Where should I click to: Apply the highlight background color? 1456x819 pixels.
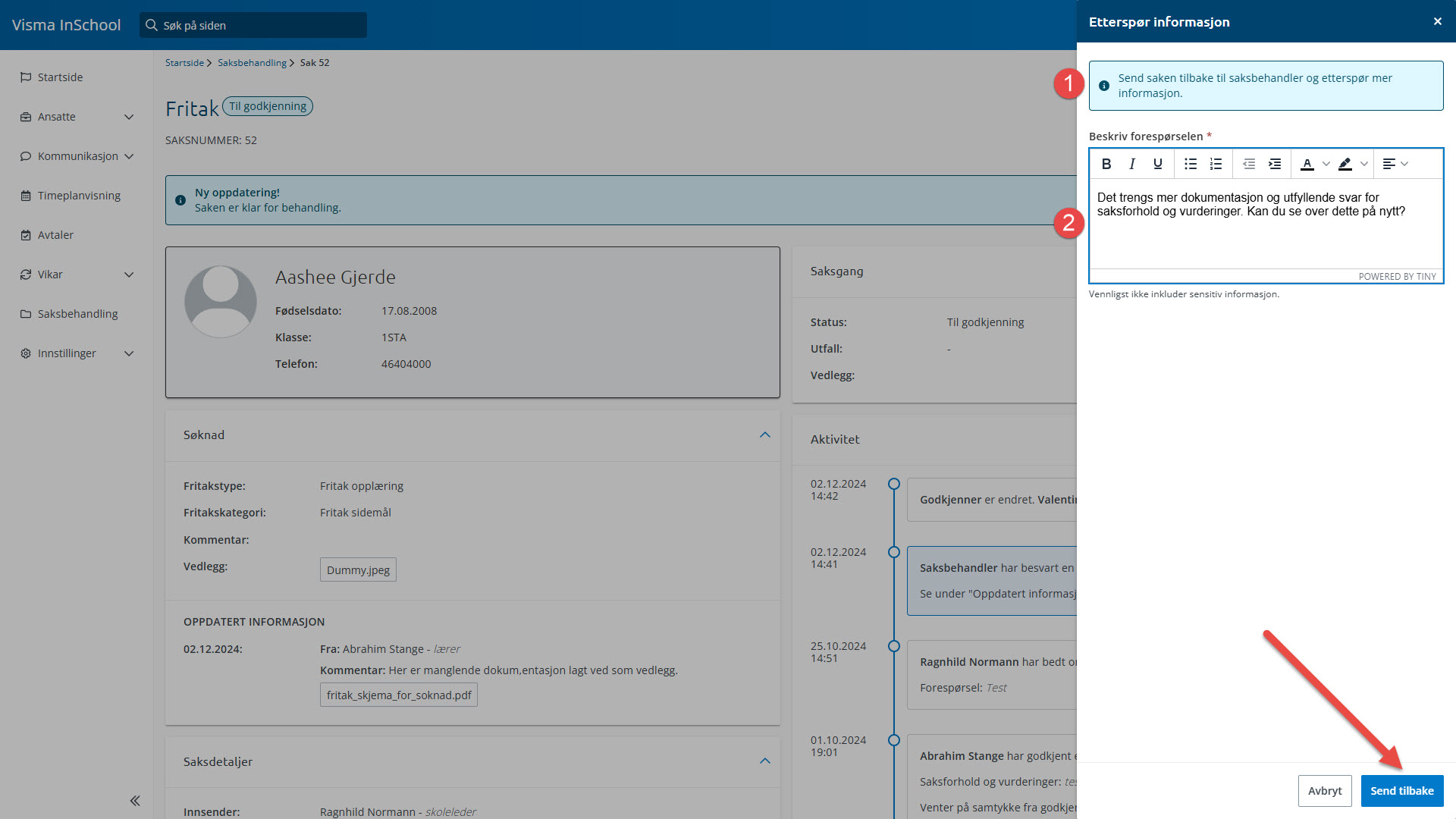1345,164
